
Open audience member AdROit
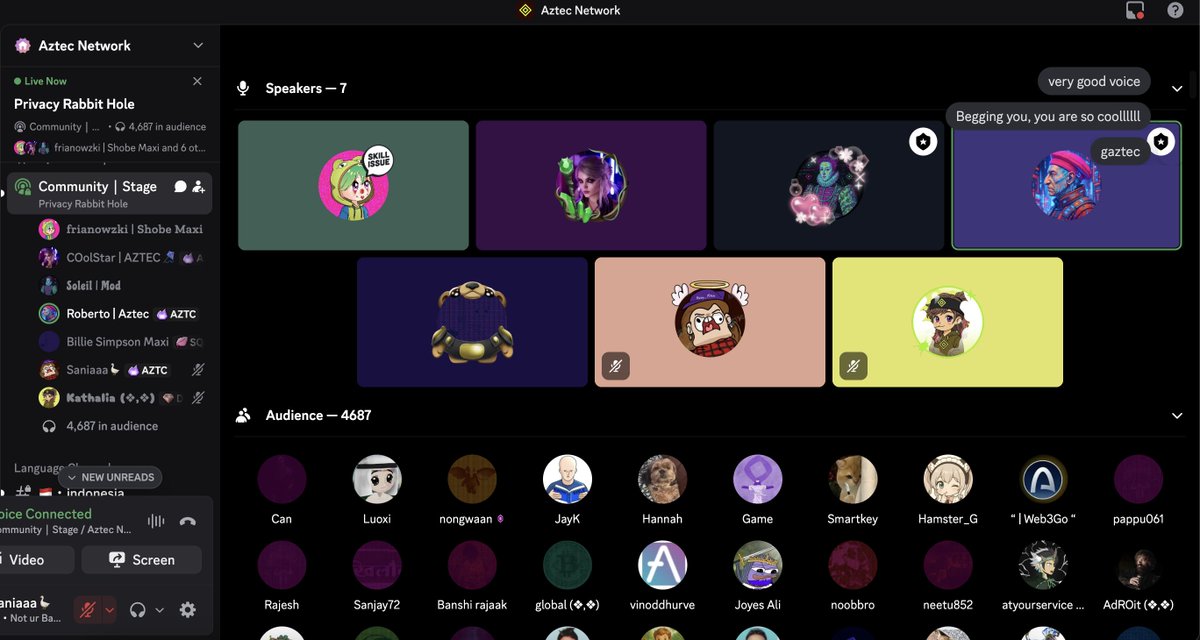1138,576
